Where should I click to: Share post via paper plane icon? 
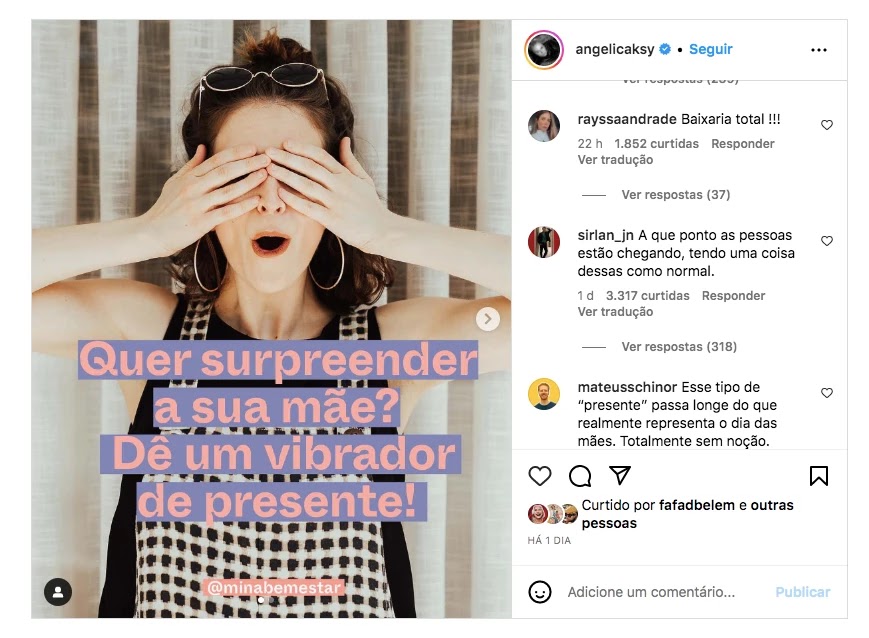click(x=620, y=475)
